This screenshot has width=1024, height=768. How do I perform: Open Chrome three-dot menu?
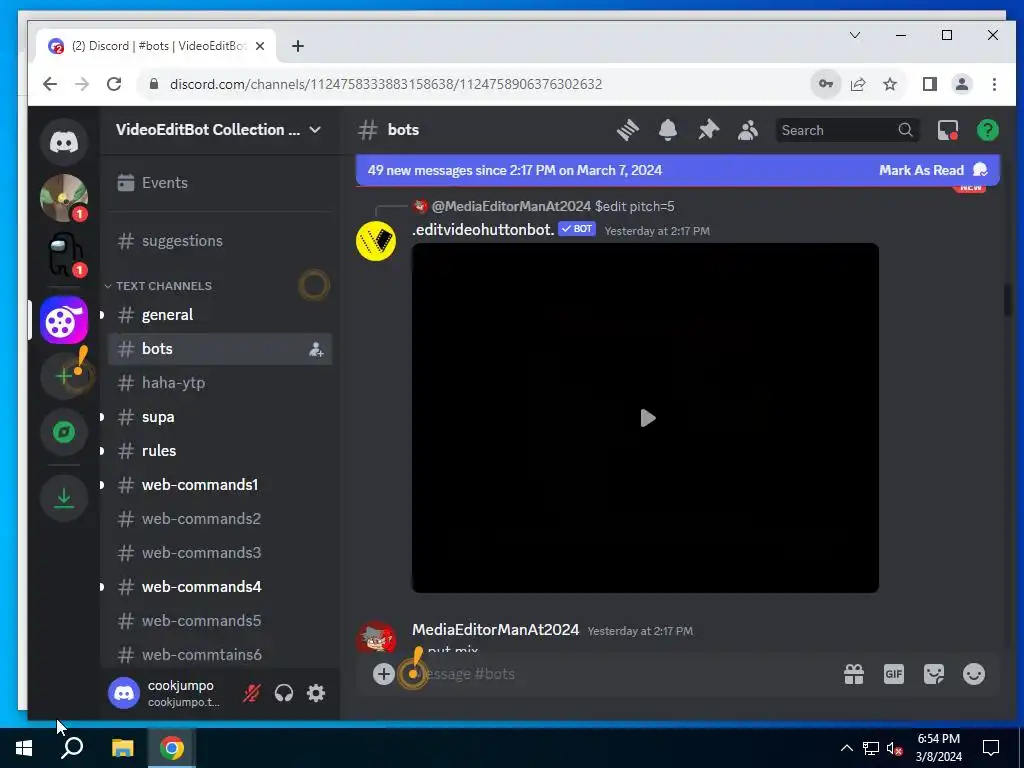994,84
